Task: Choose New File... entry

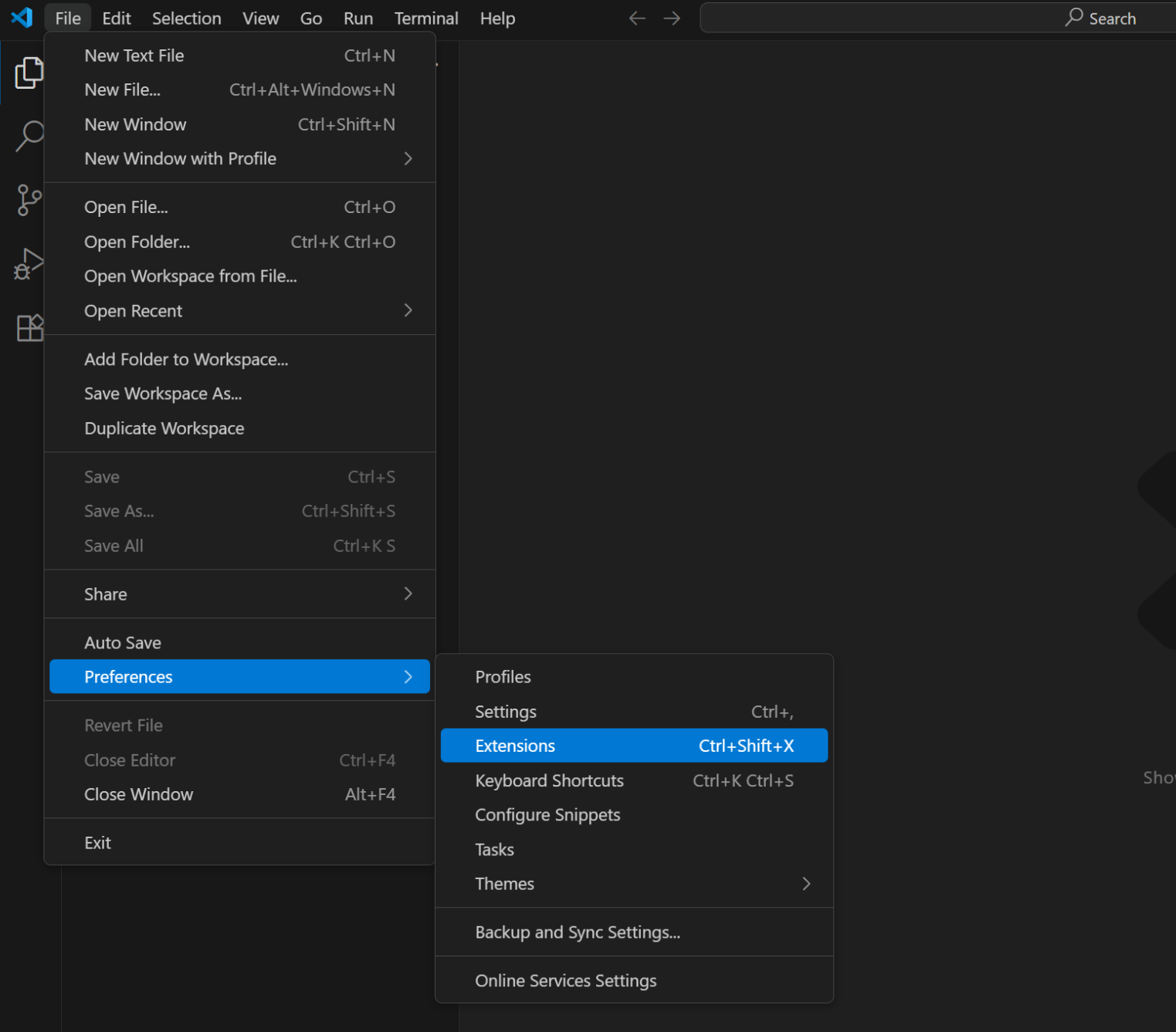Action: [x=239, y=90]
